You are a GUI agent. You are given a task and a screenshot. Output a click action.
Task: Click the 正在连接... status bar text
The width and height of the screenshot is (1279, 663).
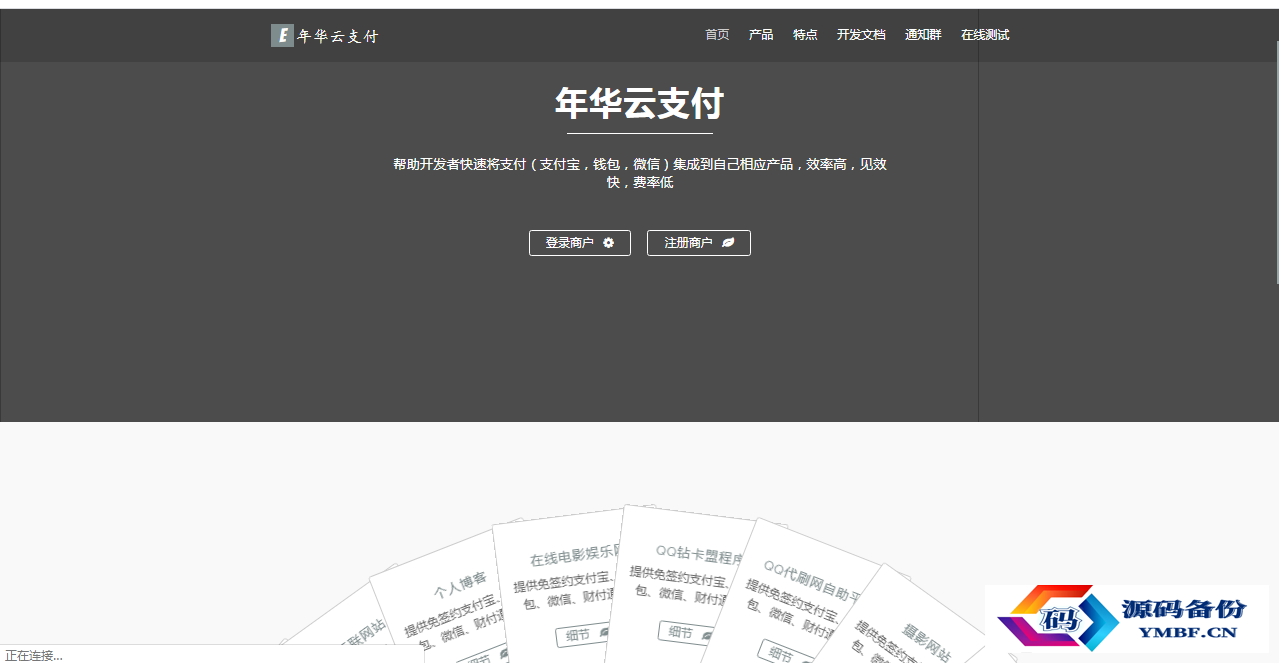pyautogui.click(x=34, y=656)
